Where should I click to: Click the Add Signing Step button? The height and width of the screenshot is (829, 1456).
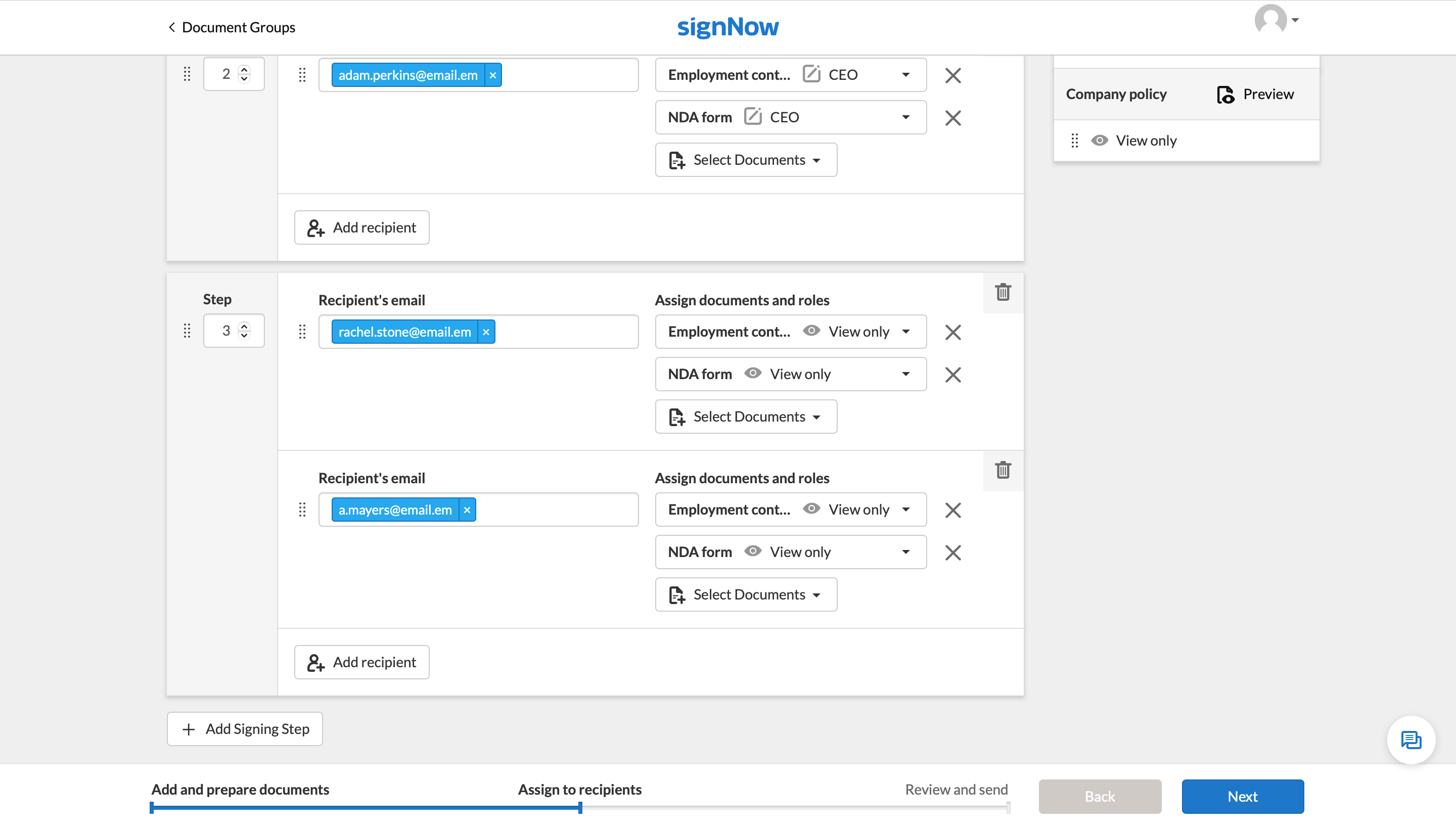click(x=245, y=729)
